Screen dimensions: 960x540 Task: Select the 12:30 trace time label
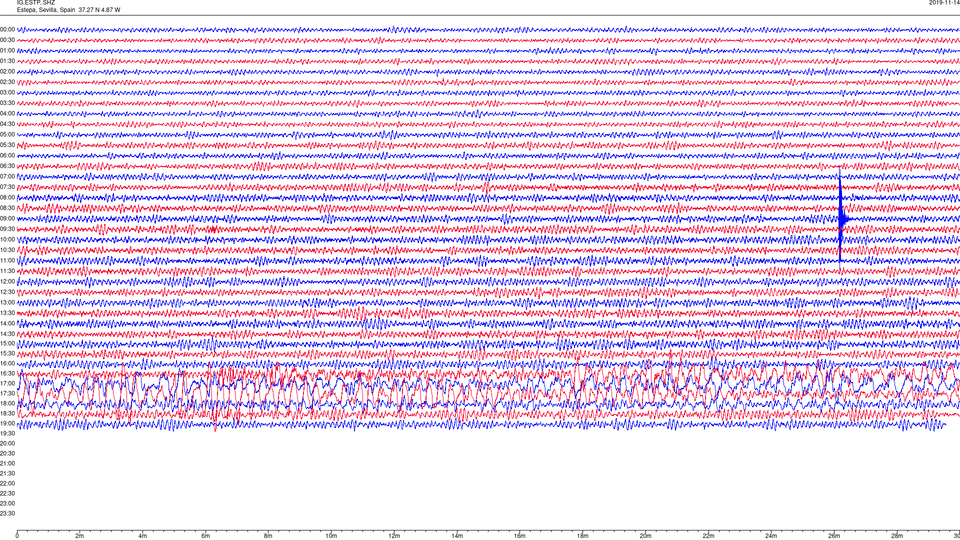tap(7, 292)
